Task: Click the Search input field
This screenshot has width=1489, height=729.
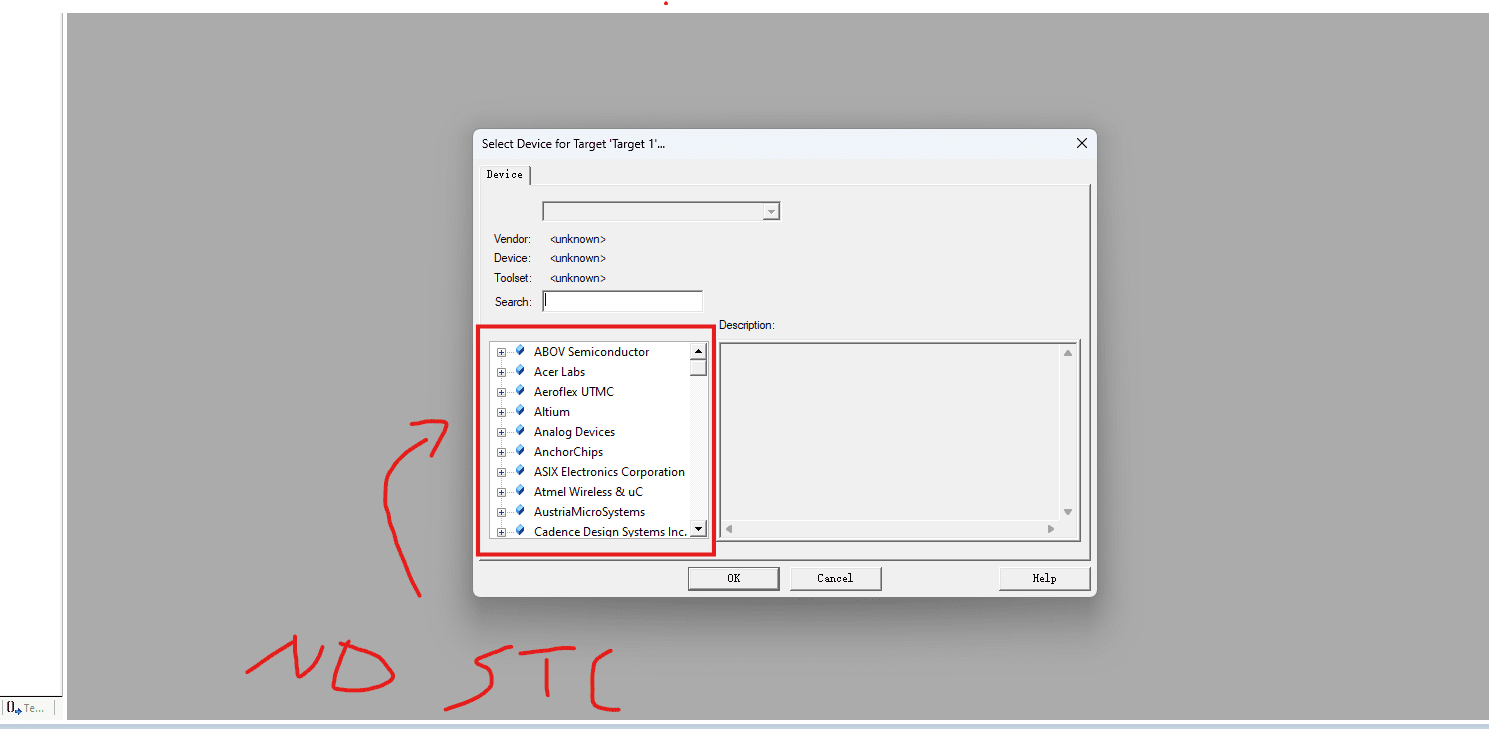Action: click(x=623, y=301)
